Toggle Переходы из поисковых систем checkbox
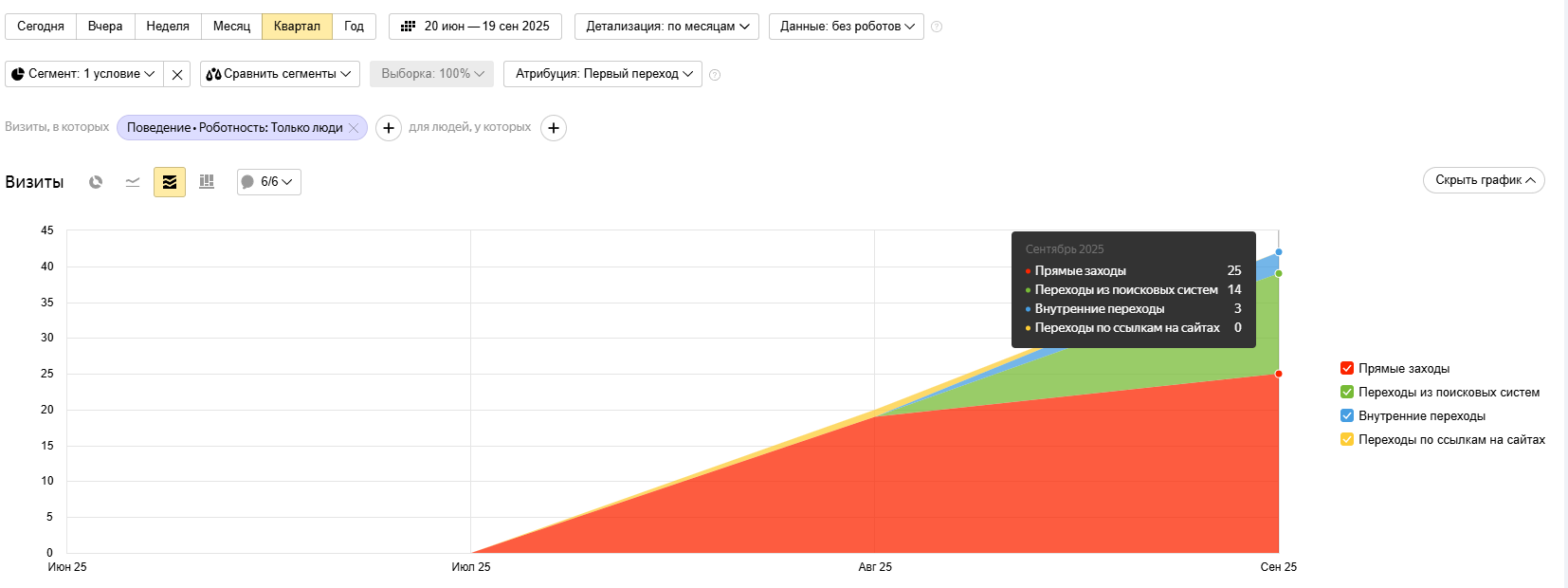The width and height of the screenshot is (1568, 588). [1347, 392]
